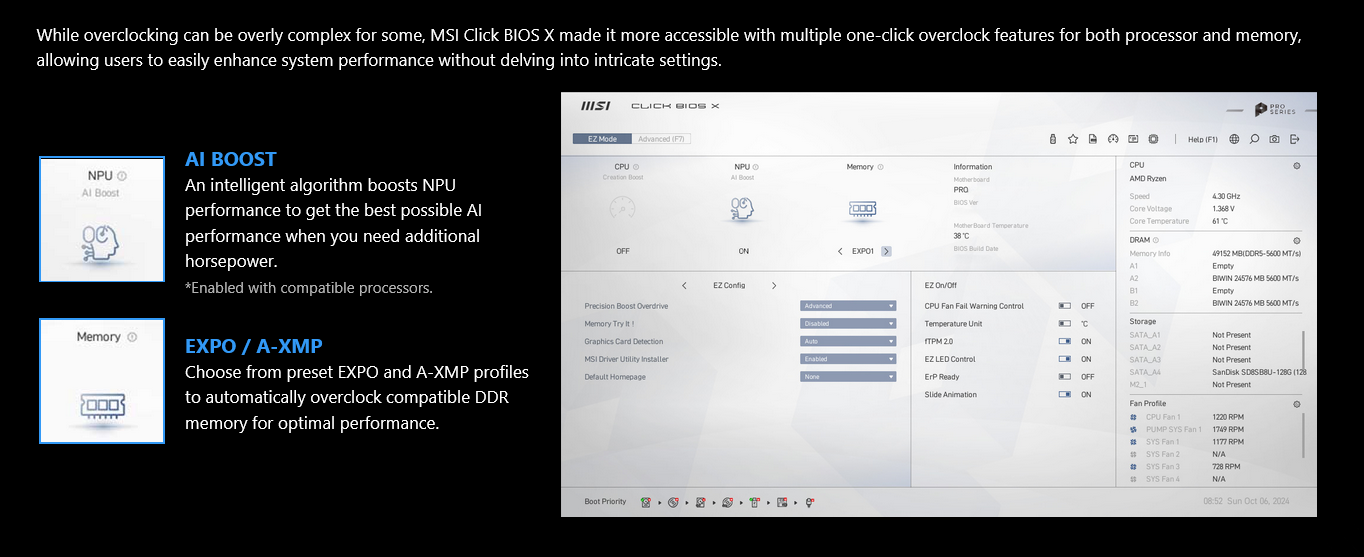Click the SanDisk SD8SB8U-128G storage entry

tap(1259, 372)
